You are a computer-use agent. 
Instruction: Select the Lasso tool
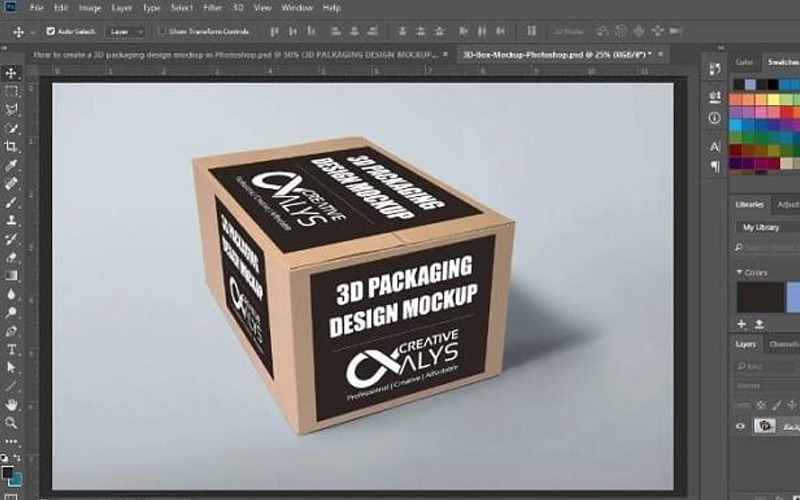click(11, 110)
